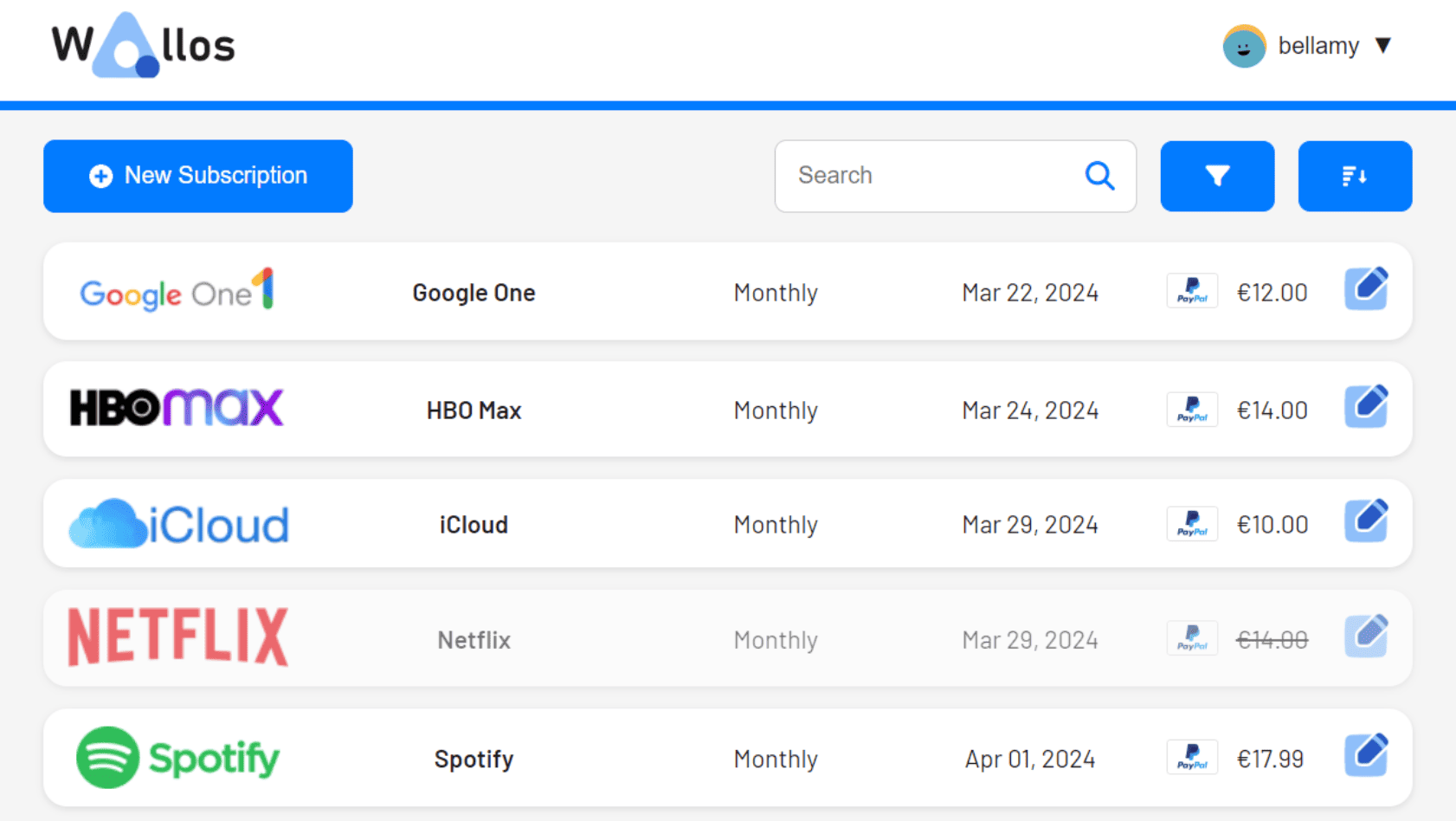
Task: Open the sort order menu
Action: [x=1355, y=176]
